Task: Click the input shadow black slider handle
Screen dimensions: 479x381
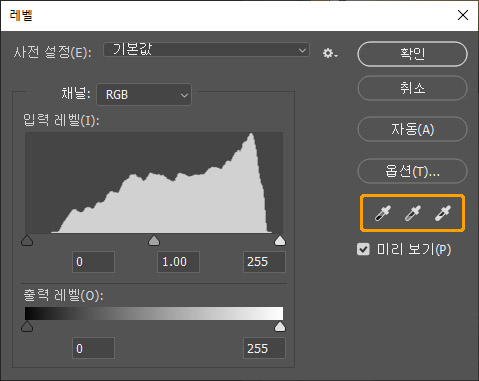Action: click(27, 240)
